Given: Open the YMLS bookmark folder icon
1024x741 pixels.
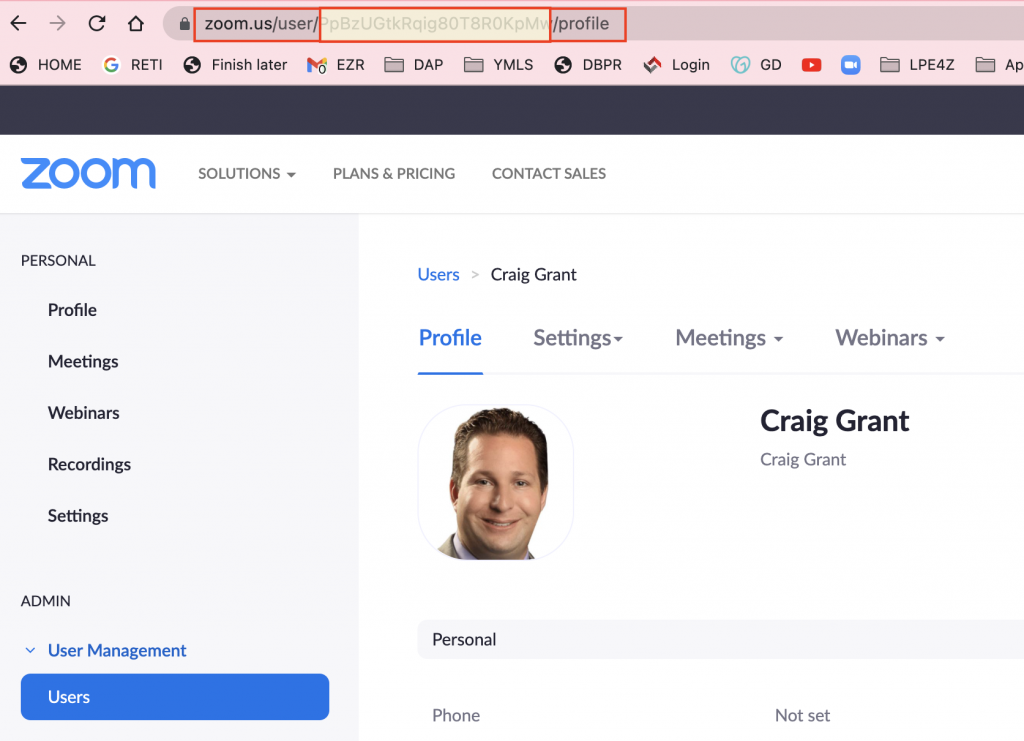Looking at the screenshot, I should pos(473,65).
